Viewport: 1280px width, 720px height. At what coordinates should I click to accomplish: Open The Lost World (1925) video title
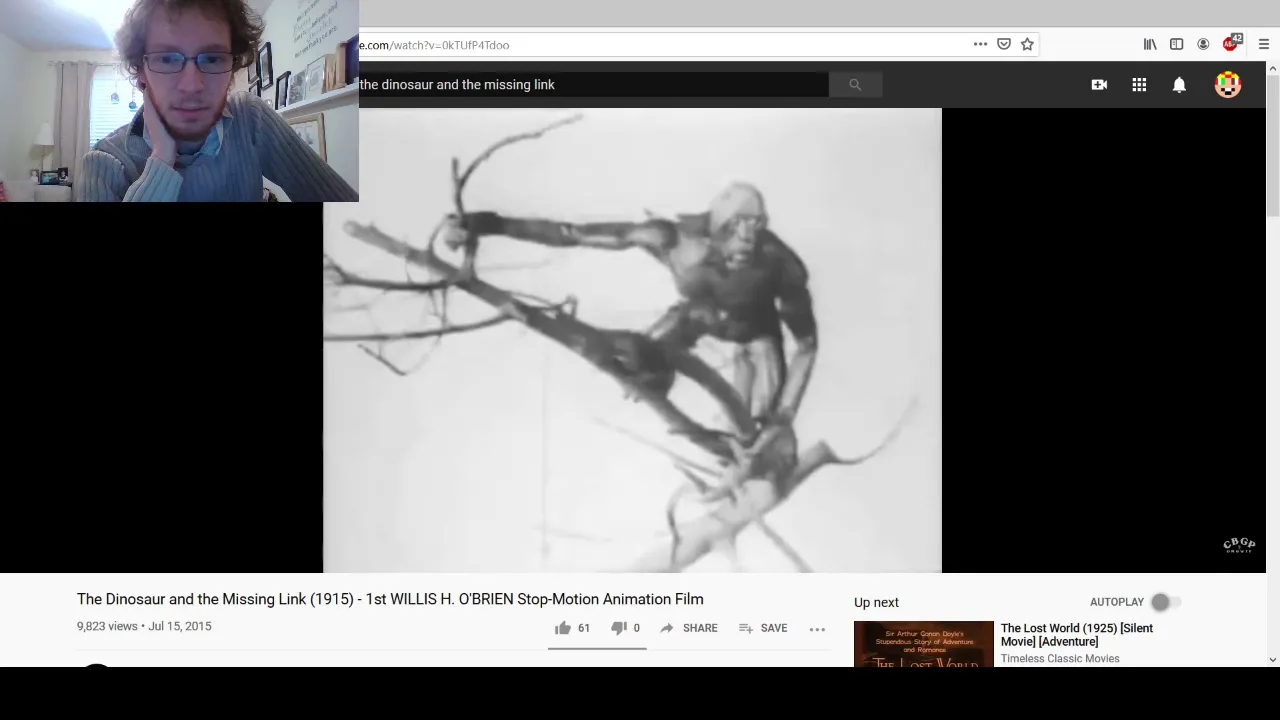click(x=1077, y=635)
